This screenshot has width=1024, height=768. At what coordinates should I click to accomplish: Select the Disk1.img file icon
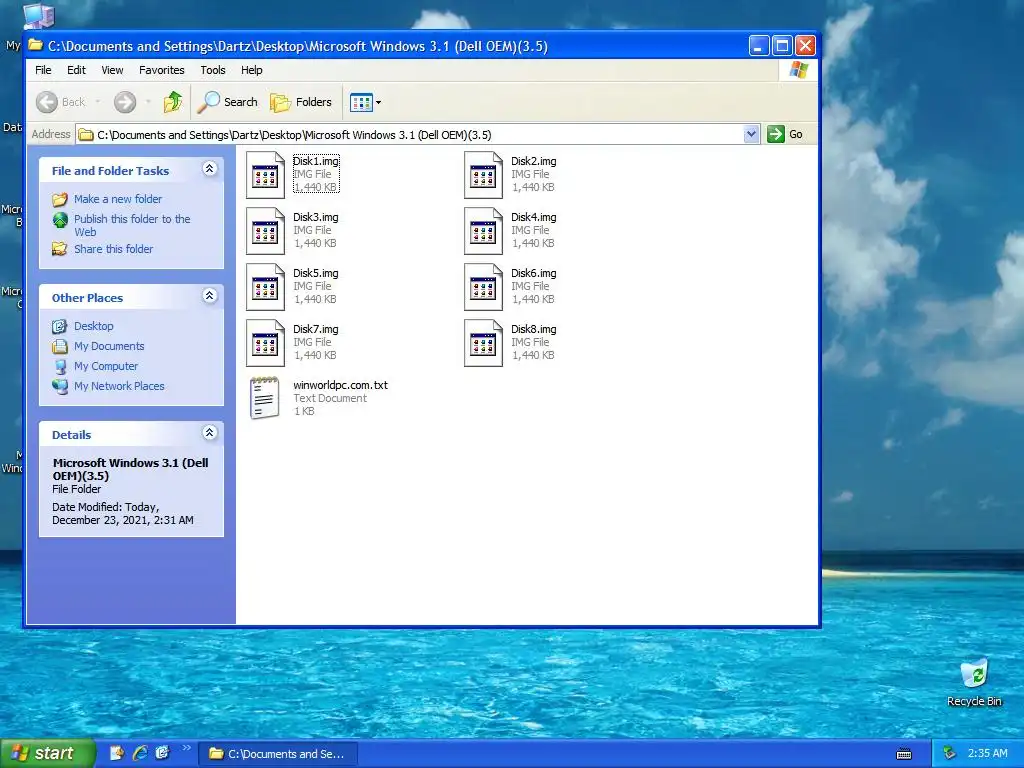tap(265, 175)
